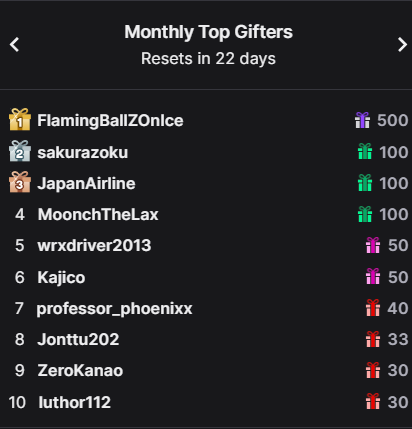The height and width of the screenshot is (429, 412).
Task: Click the bronze third-place gift badge
Action: point(20,182)
